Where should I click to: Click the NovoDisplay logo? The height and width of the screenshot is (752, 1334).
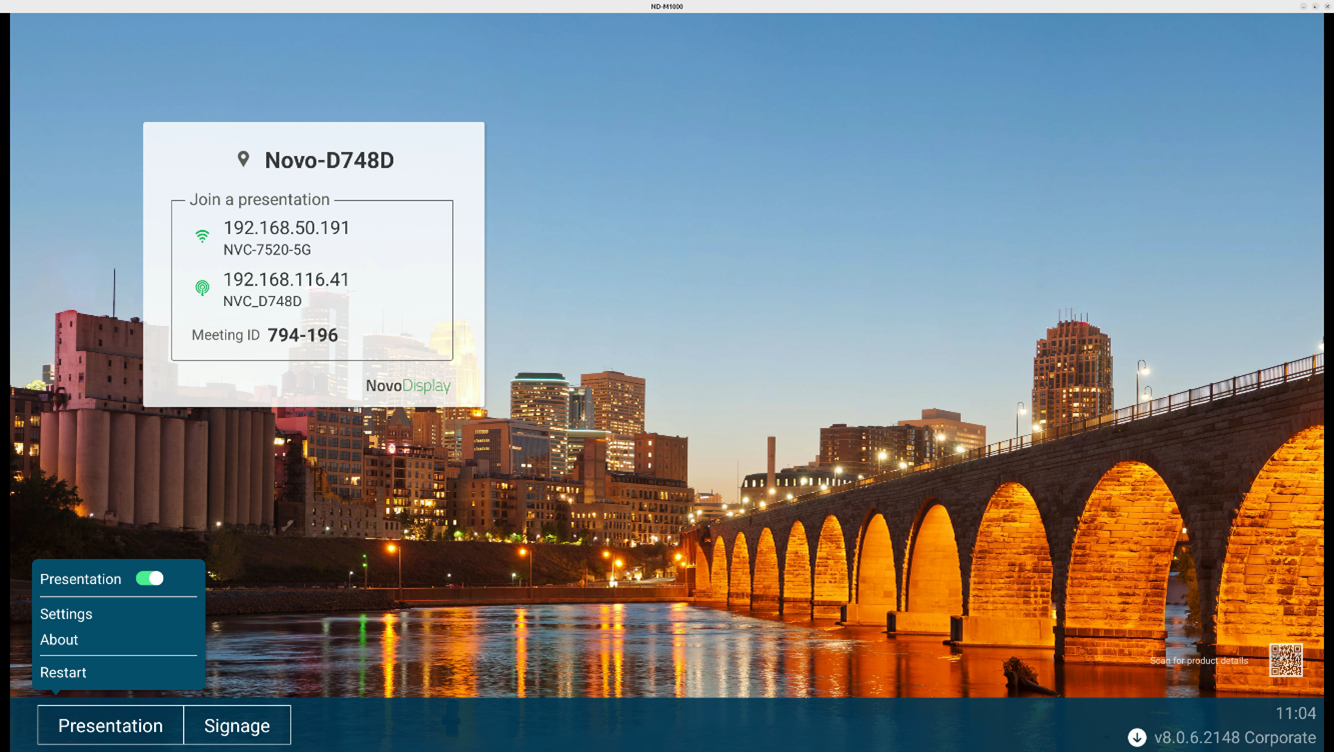coord(407,386)
